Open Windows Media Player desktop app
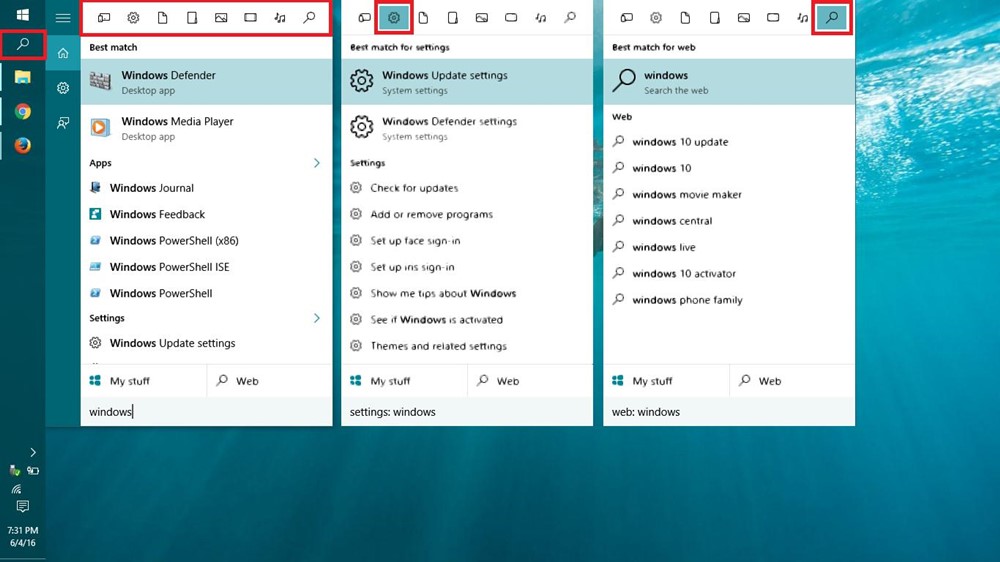The height and width of the screenshot is (562, 1000). tap(207, 128)
